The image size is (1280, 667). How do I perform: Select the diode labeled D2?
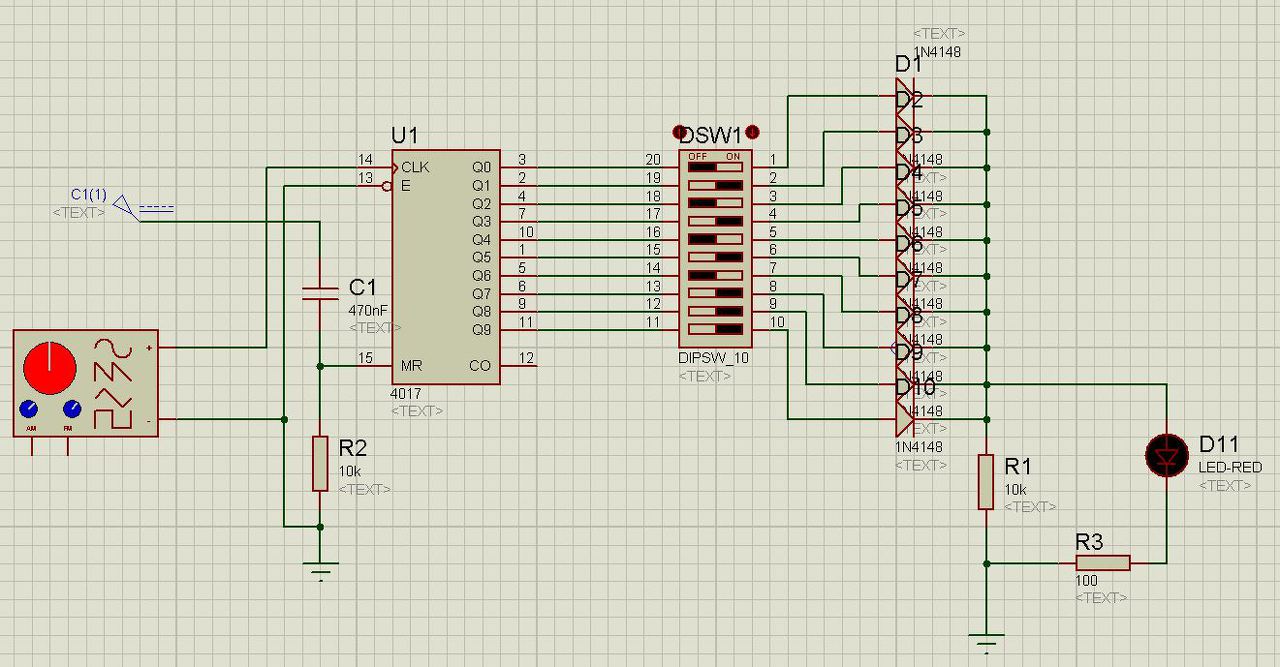coord(906,97)
